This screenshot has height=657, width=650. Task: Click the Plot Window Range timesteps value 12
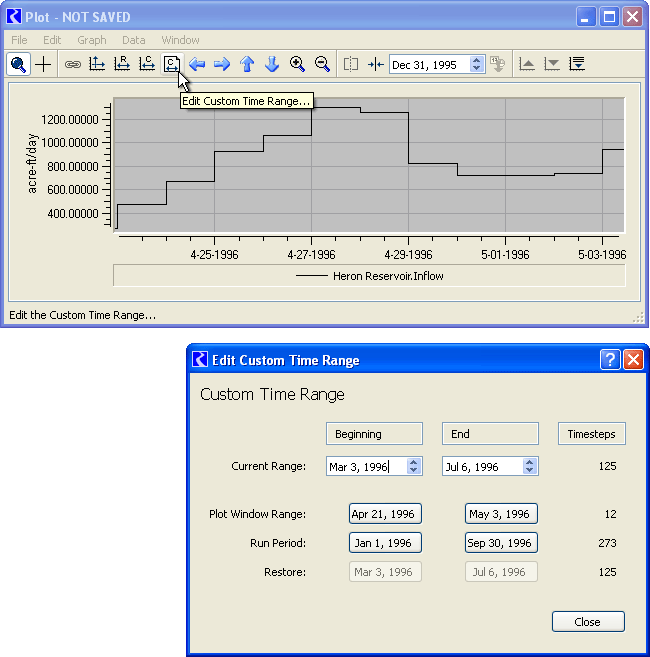(x=611, y=514)
